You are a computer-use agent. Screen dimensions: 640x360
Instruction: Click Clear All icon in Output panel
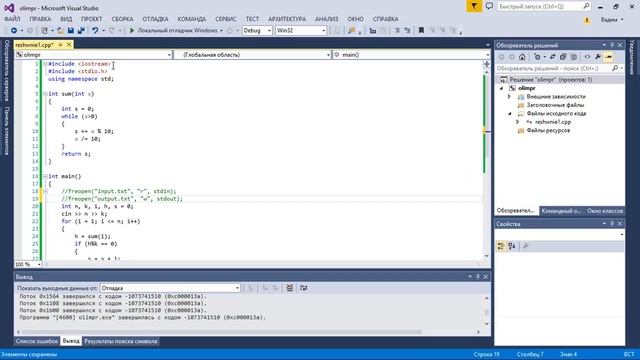[290, 288]
